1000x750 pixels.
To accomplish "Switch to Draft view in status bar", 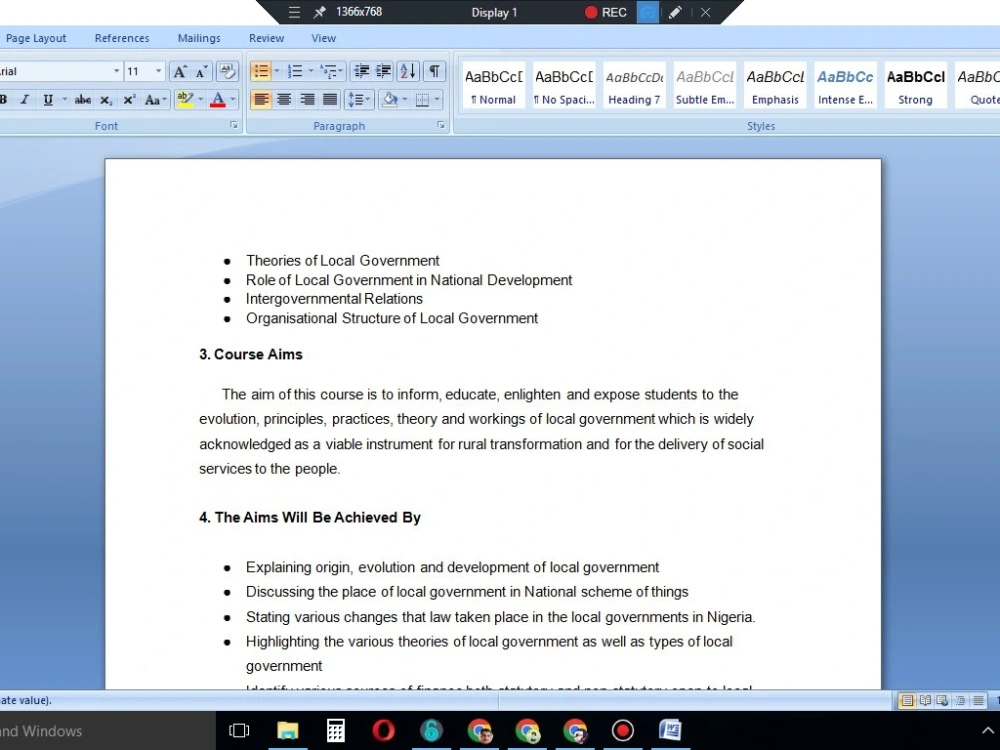I will click(x=978, y=701).
